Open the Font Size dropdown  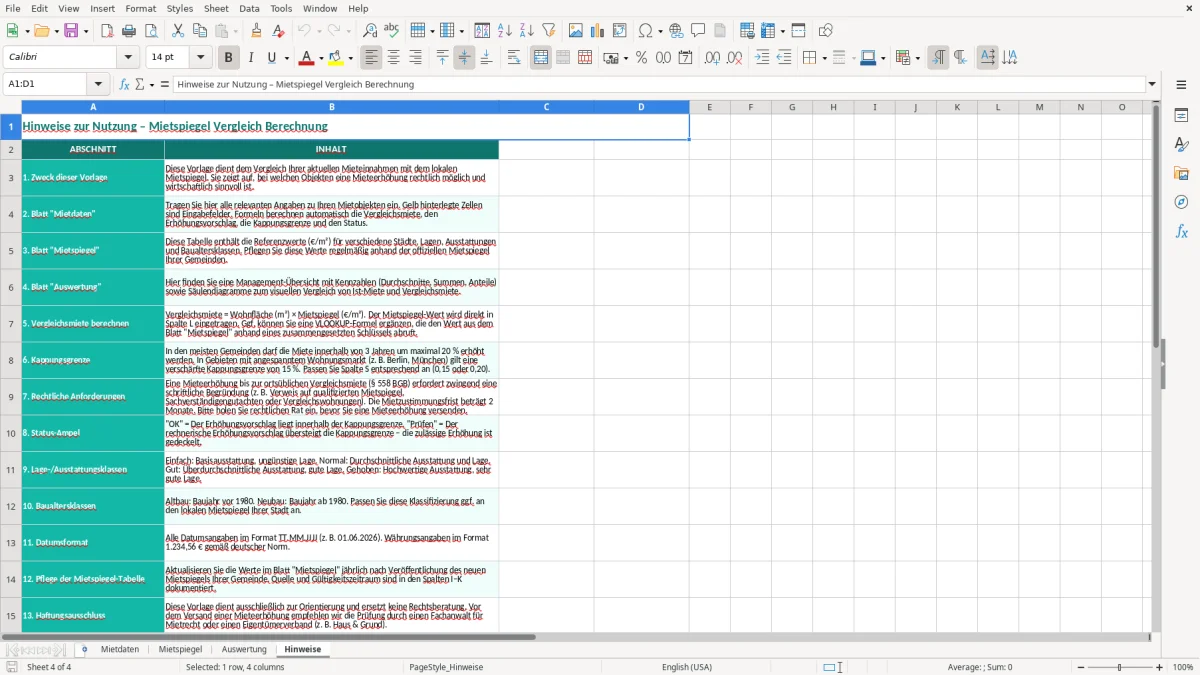pyautogui.click(x=201, y=58)
